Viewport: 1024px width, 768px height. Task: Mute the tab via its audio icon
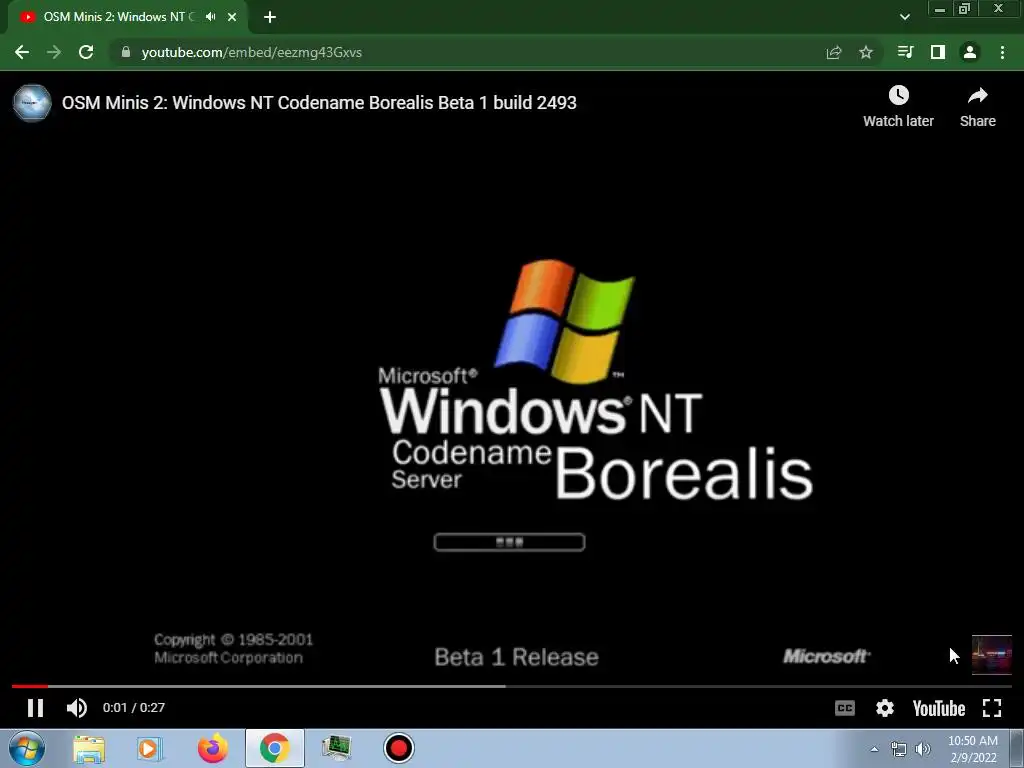210,17
